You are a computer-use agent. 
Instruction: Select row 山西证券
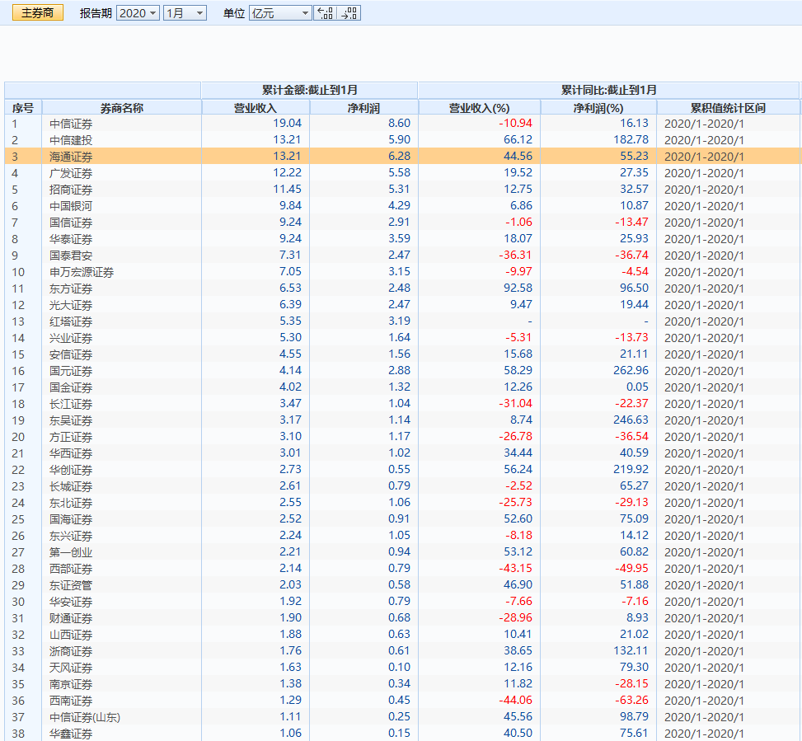[x=402, y=635]
